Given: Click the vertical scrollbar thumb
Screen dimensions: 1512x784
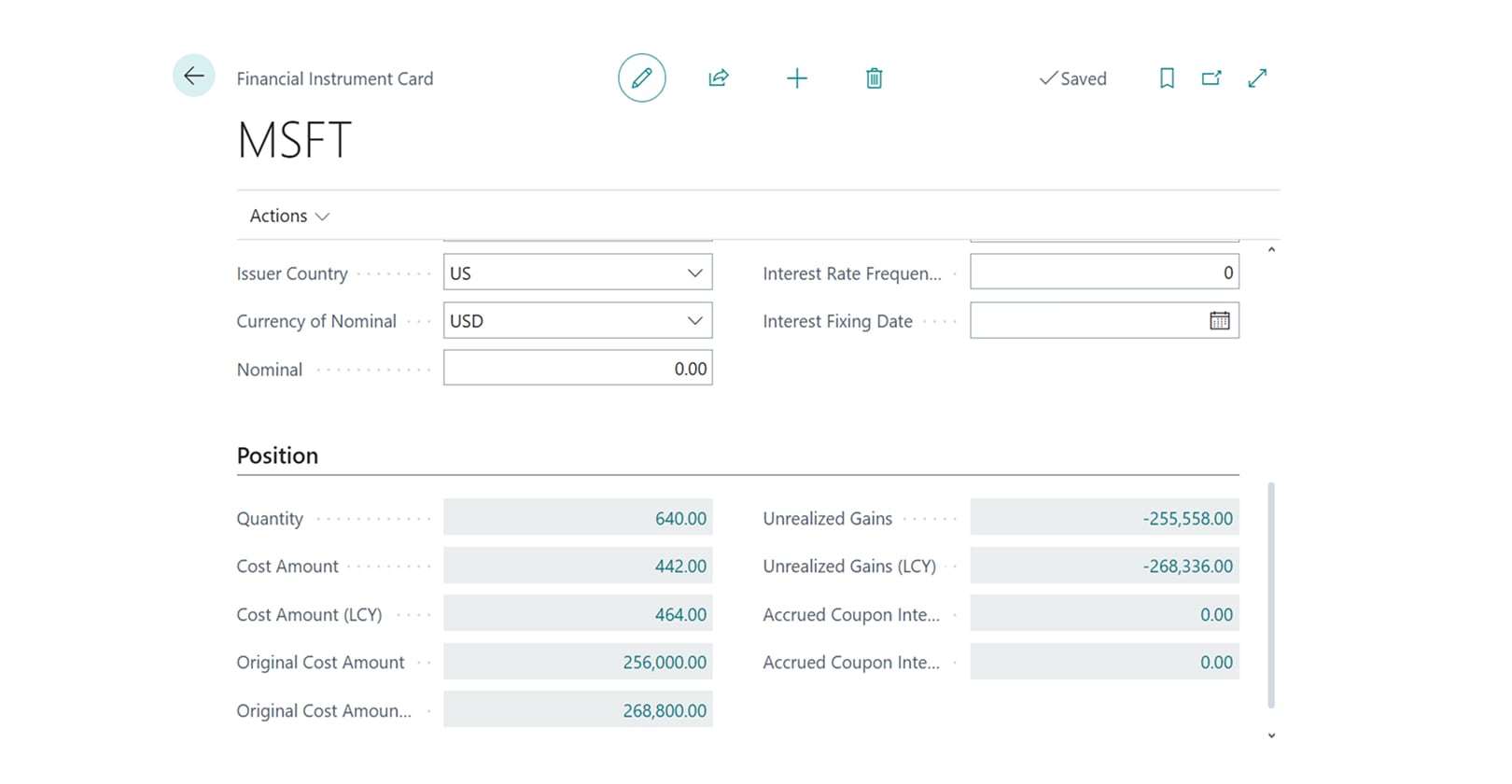Looking at the screenshot, I should (1271, 595).
